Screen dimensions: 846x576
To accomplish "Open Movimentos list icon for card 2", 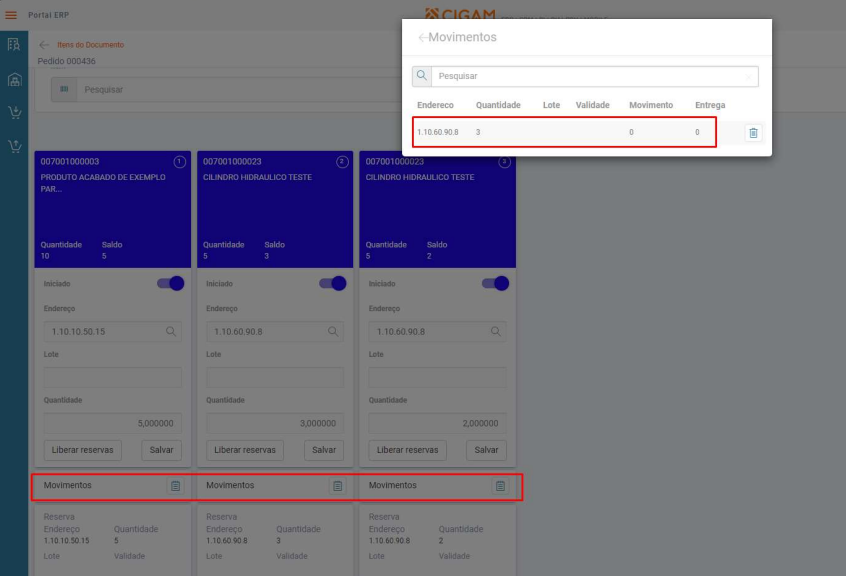I will [338, 486].
